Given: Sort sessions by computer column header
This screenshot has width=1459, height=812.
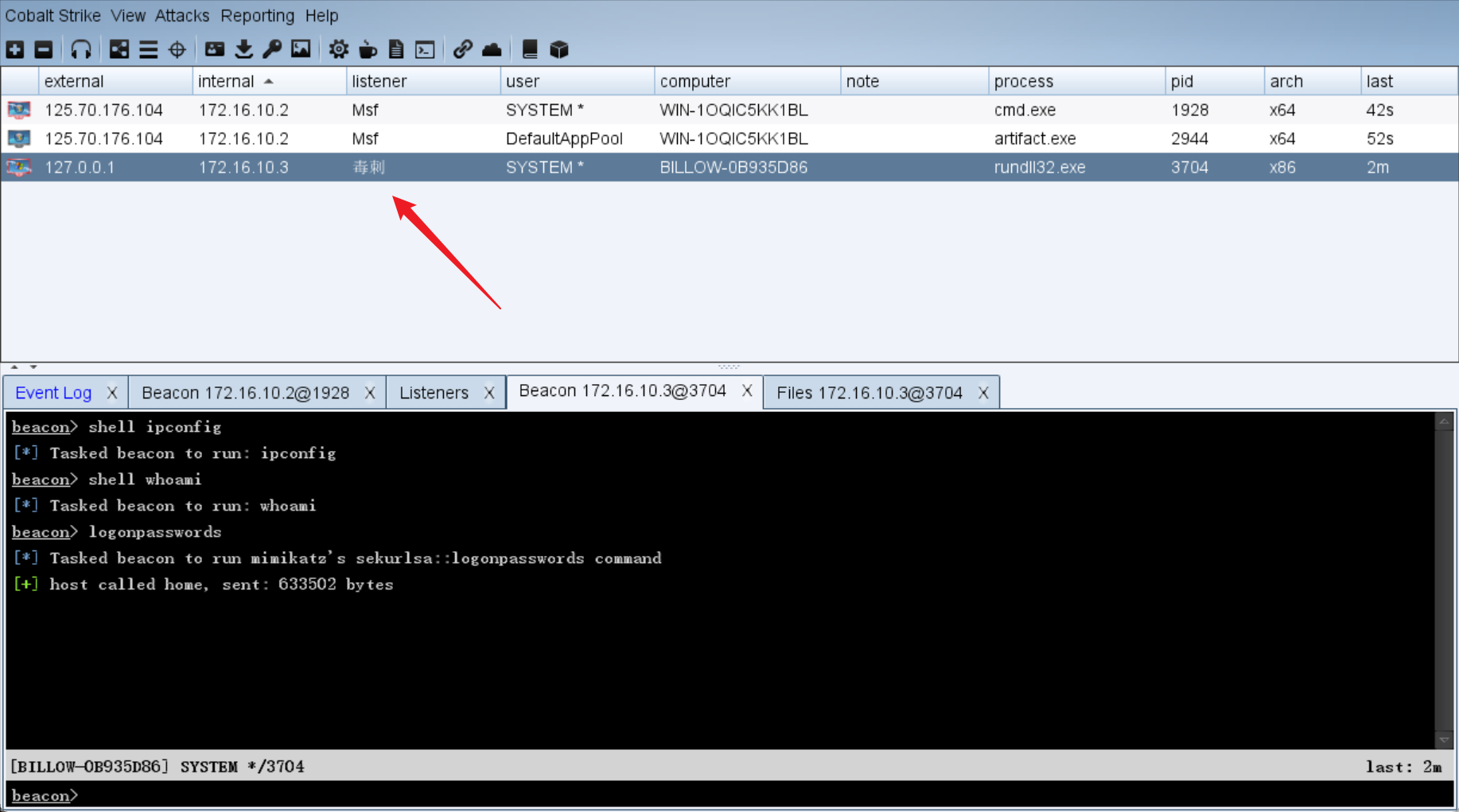Looking at the screenshot, I should coord(747,81).
